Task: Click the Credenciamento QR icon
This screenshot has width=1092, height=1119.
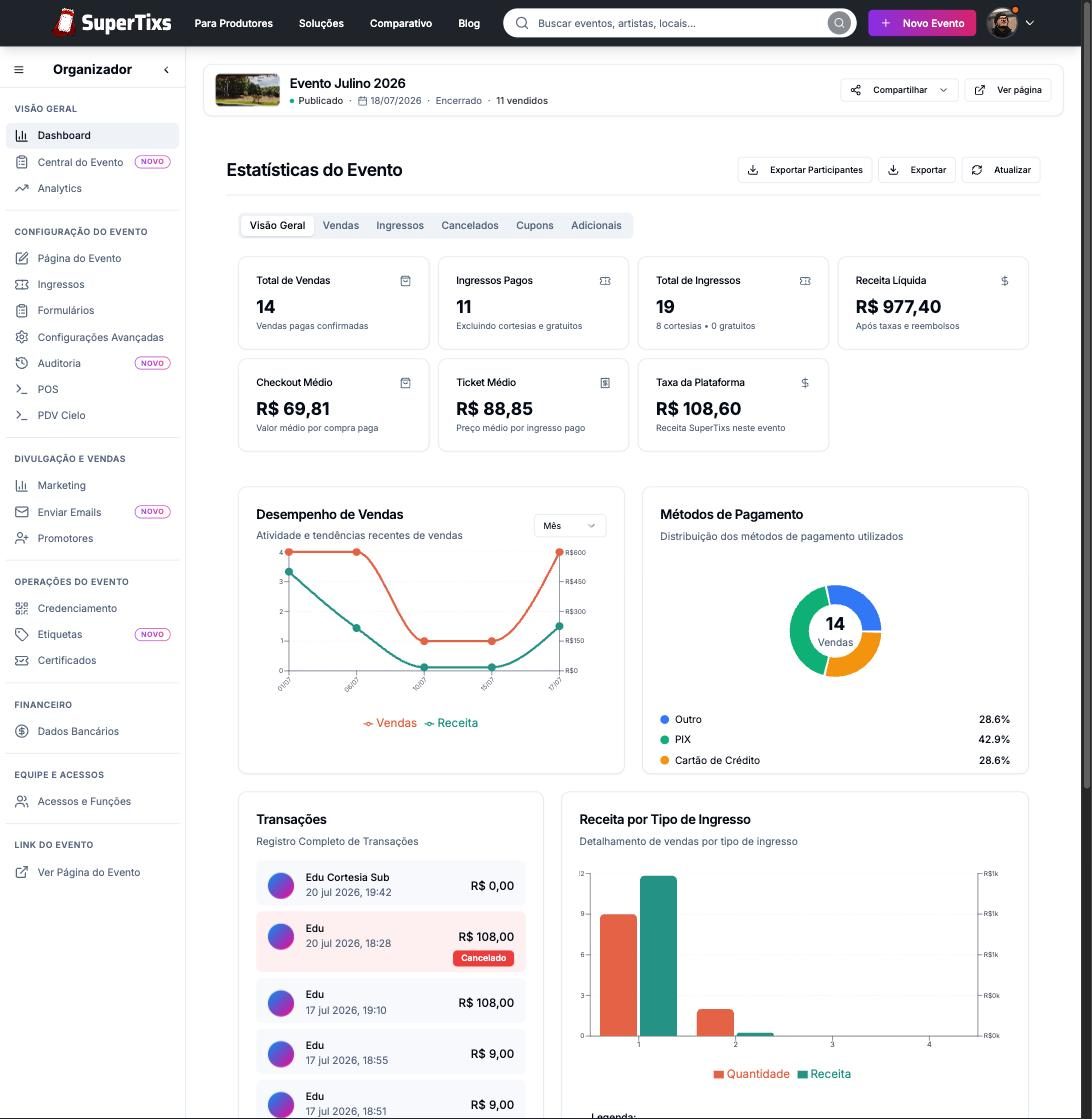Action: (x=22, y=608)
